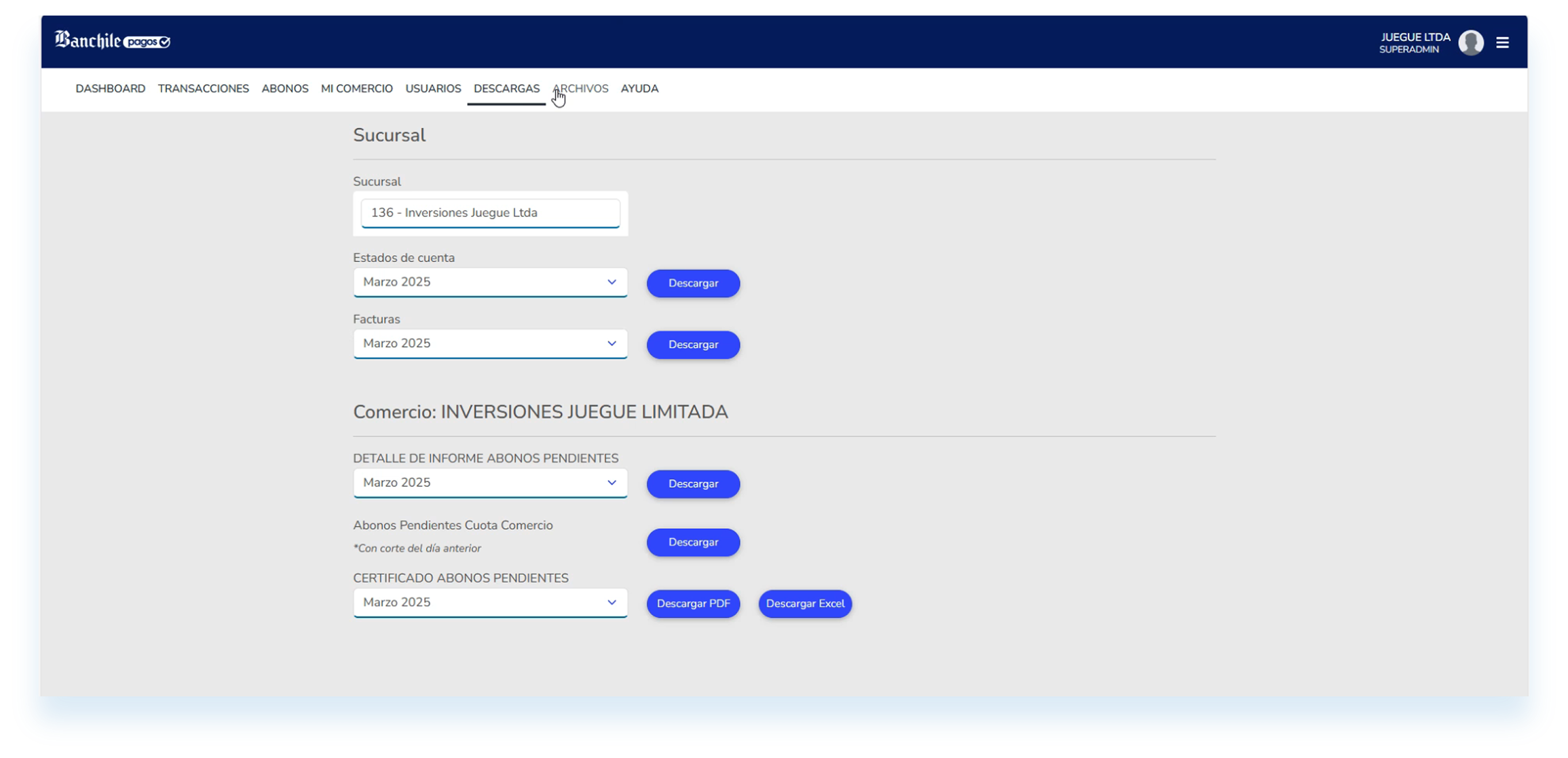Go to the DASHBOARD tab
The width and height of the screenshot is (1568, 758).
pyautogui.click(x=110, y=88)
